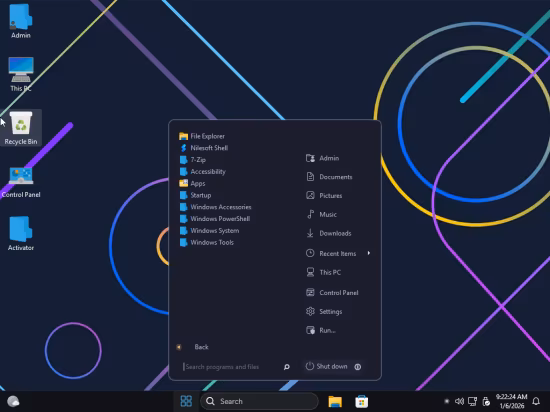
Task: Open File Explorer from start menu list
Action: [x=202, y=136]
